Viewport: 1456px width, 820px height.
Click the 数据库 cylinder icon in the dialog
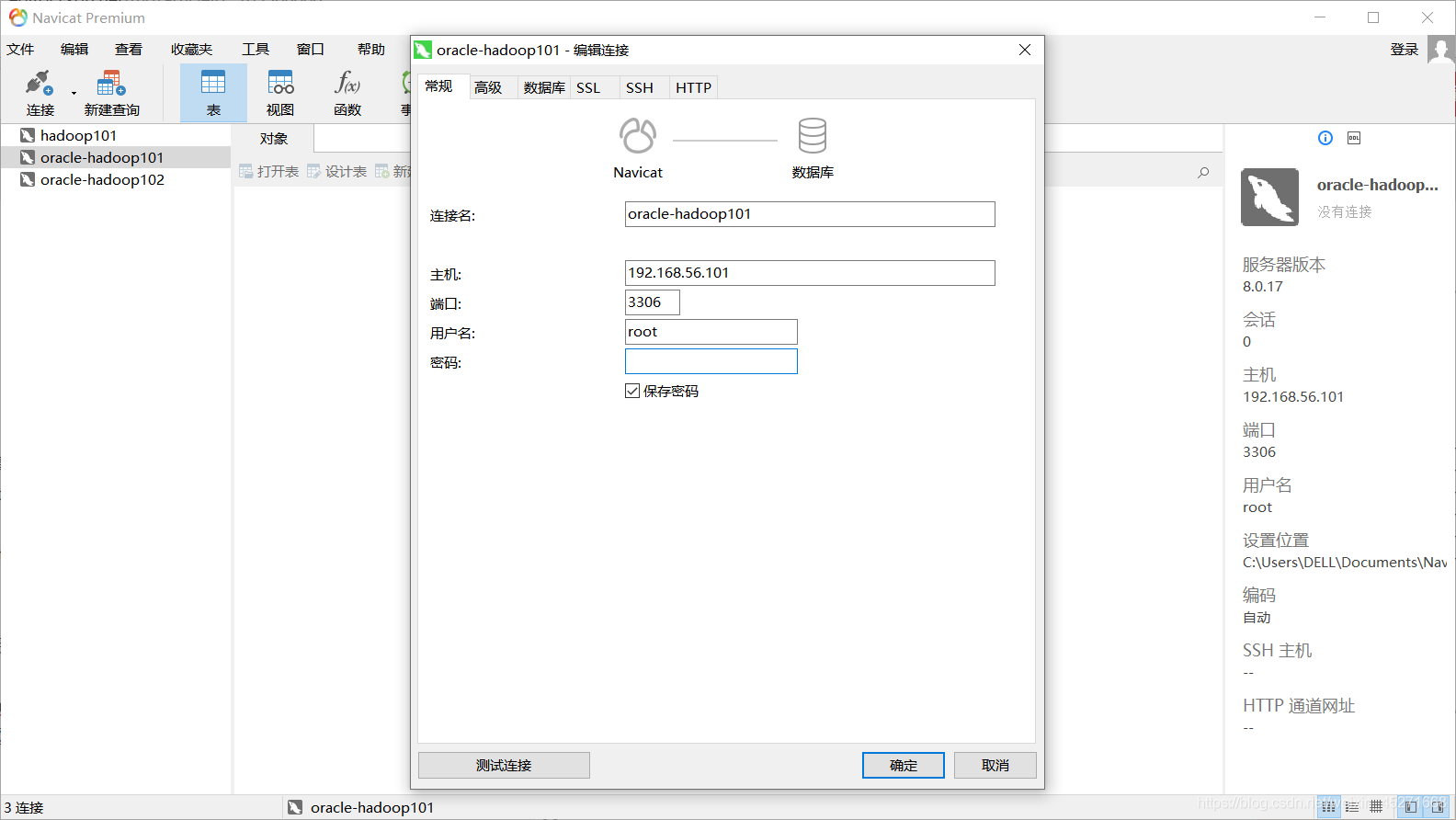(813, 135)
